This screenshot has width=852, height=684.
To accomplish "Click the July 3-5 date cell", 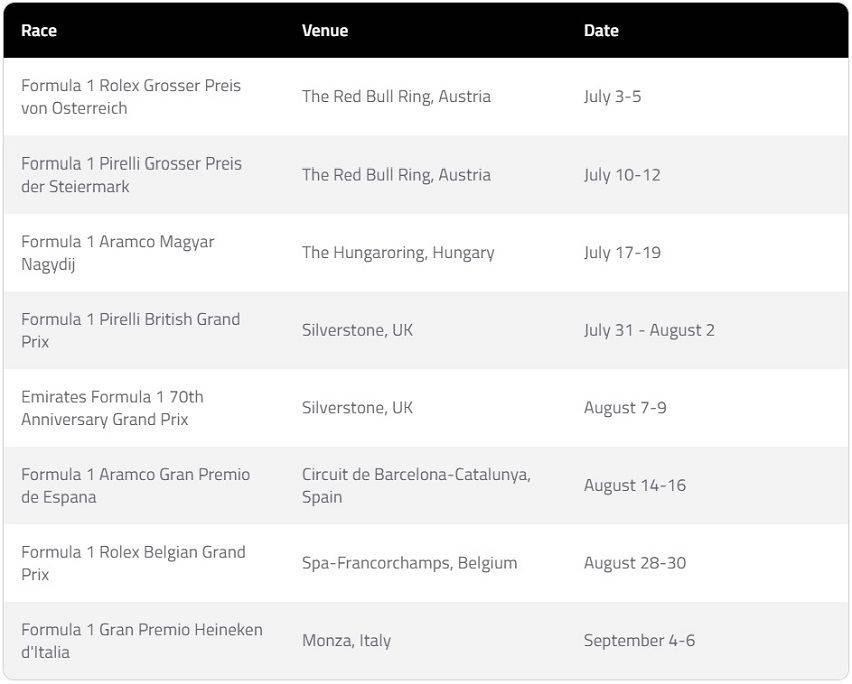I will 612,97.
